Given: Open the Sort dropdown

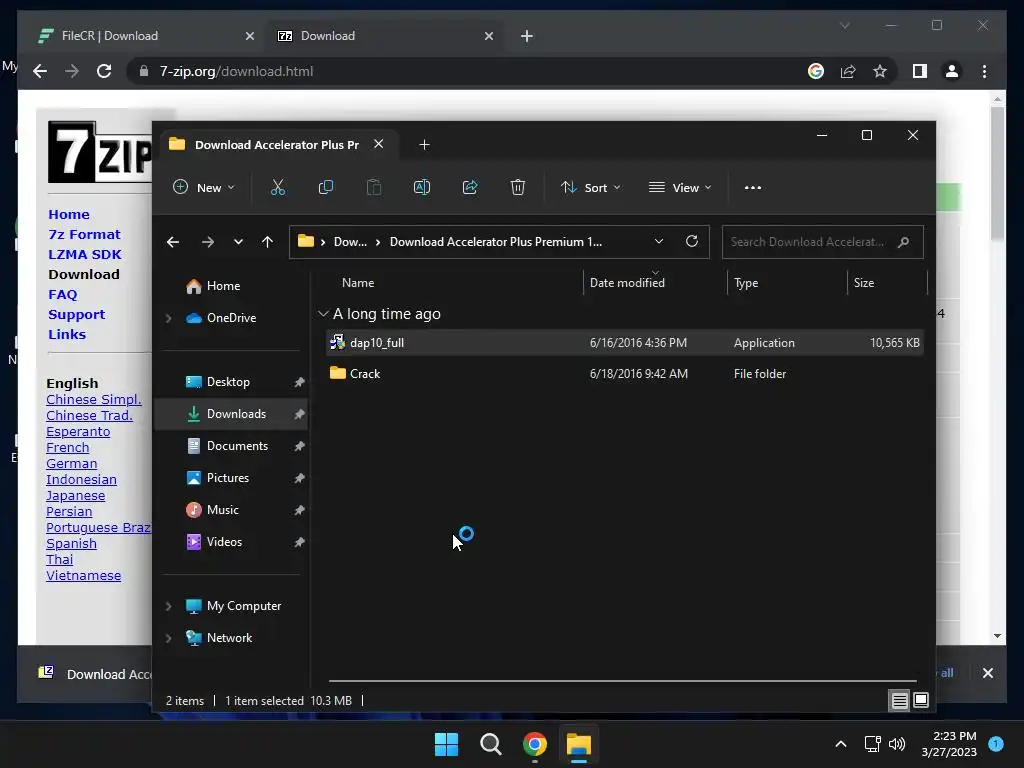Looking at the screenshot, I should pyautogui.click(x=591, y=187).
